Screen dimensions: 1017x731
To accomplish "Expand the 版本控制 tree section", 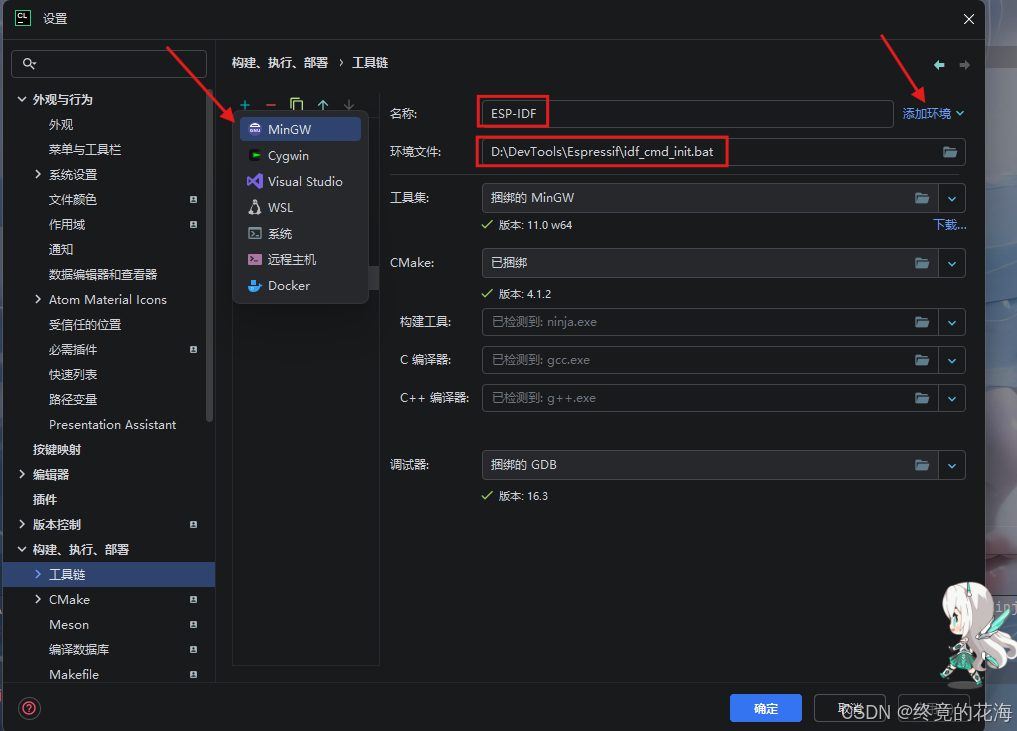I will pos(22,524).
